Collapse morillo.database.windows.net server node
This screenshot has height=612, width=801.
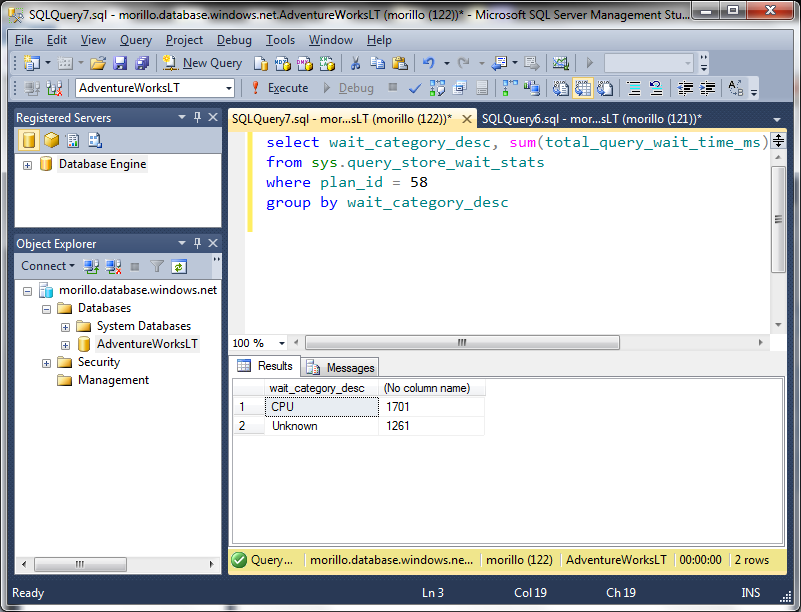pos(28,291)
